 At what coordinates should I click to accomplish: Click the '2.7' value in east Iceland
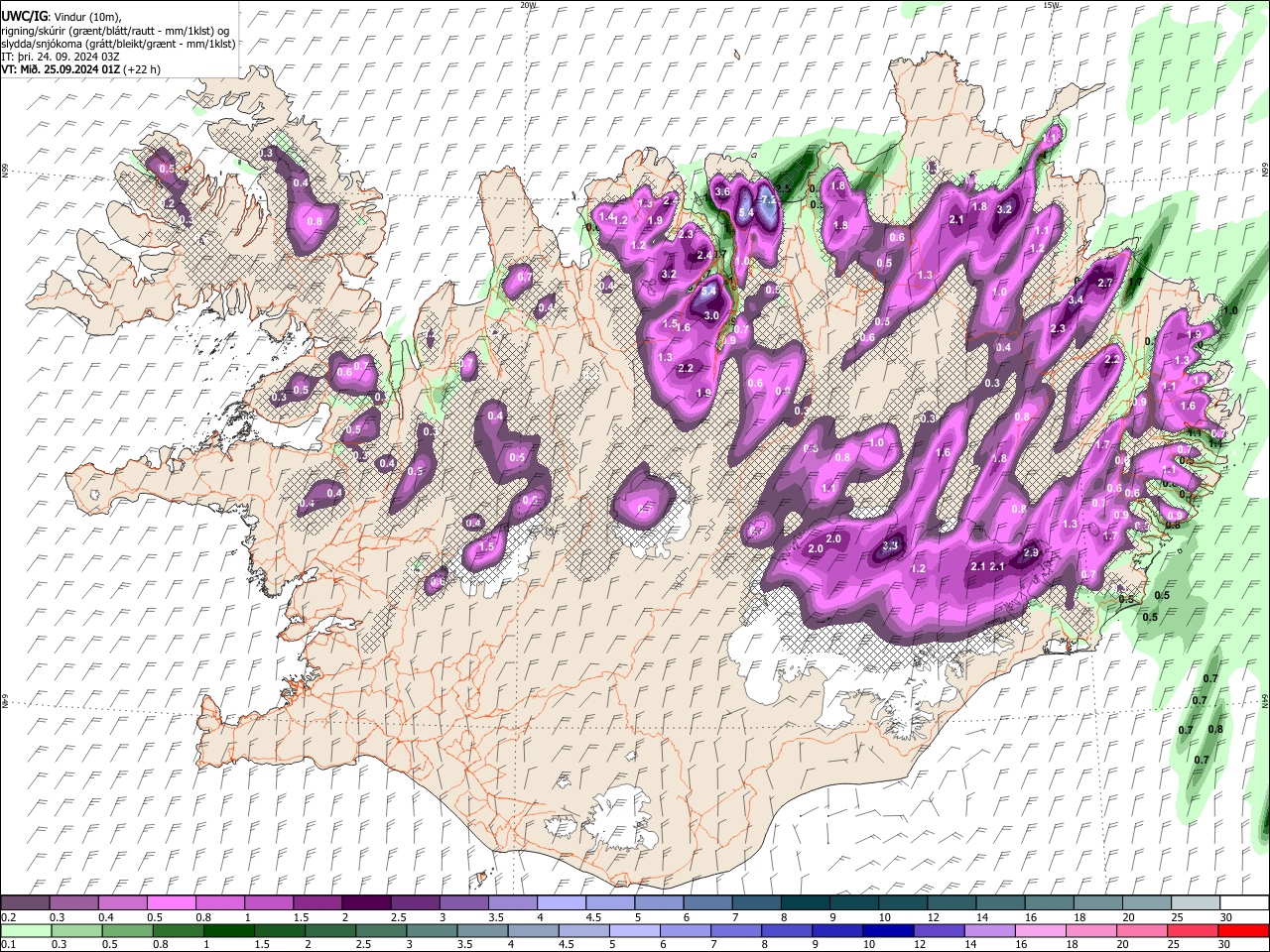tap(1107, 283)
